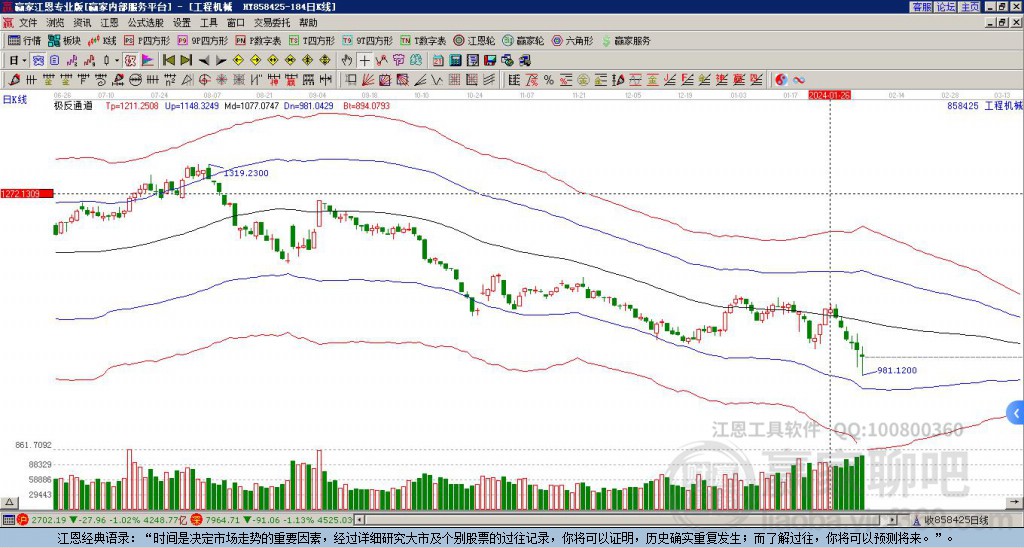1024x548 pixels.
Task: Click the percent % tool icon
Action: coord(549,80)
